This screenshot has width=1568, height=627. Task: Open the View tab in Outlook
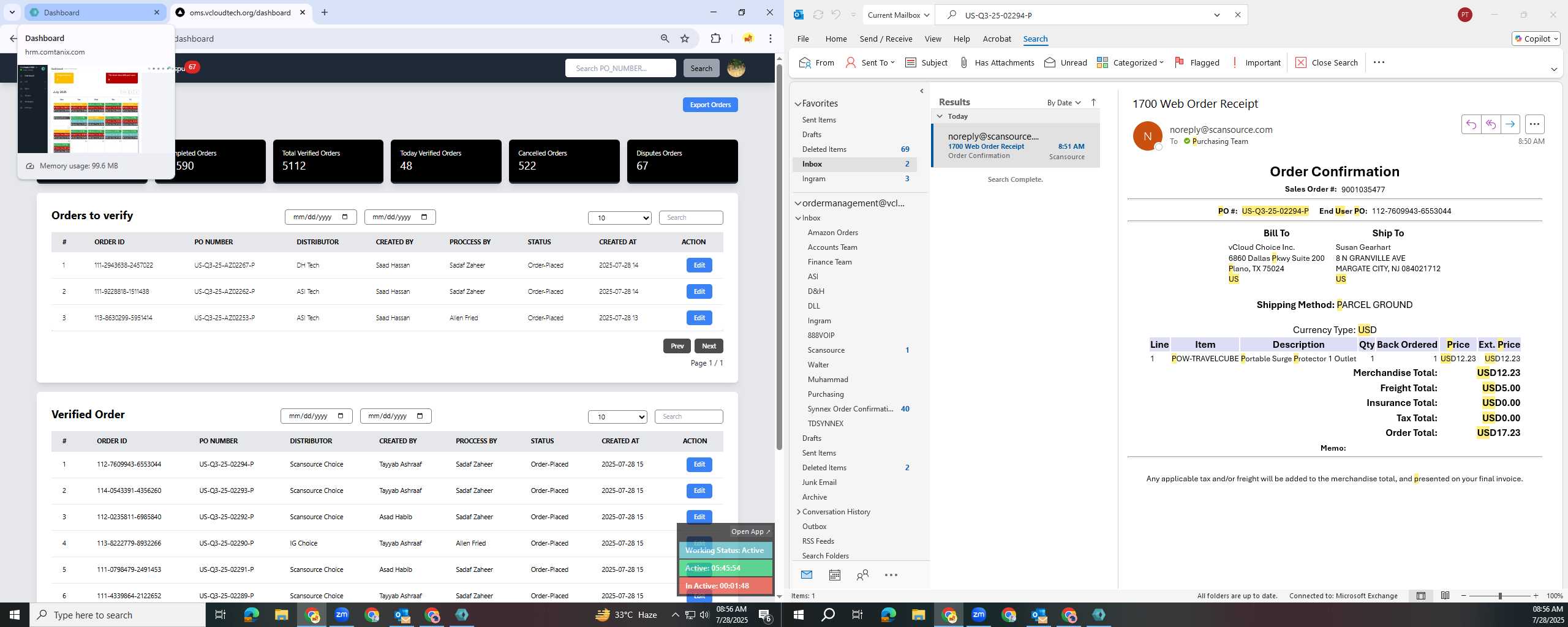[932, 39]
